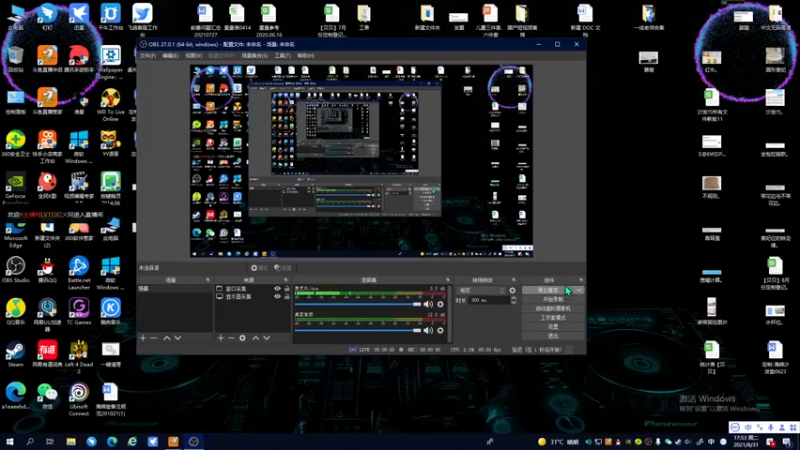The image size is (800, 450).
Task: Open settings gear for Mic/Aux audio channel
Action: tap(440, 304)
